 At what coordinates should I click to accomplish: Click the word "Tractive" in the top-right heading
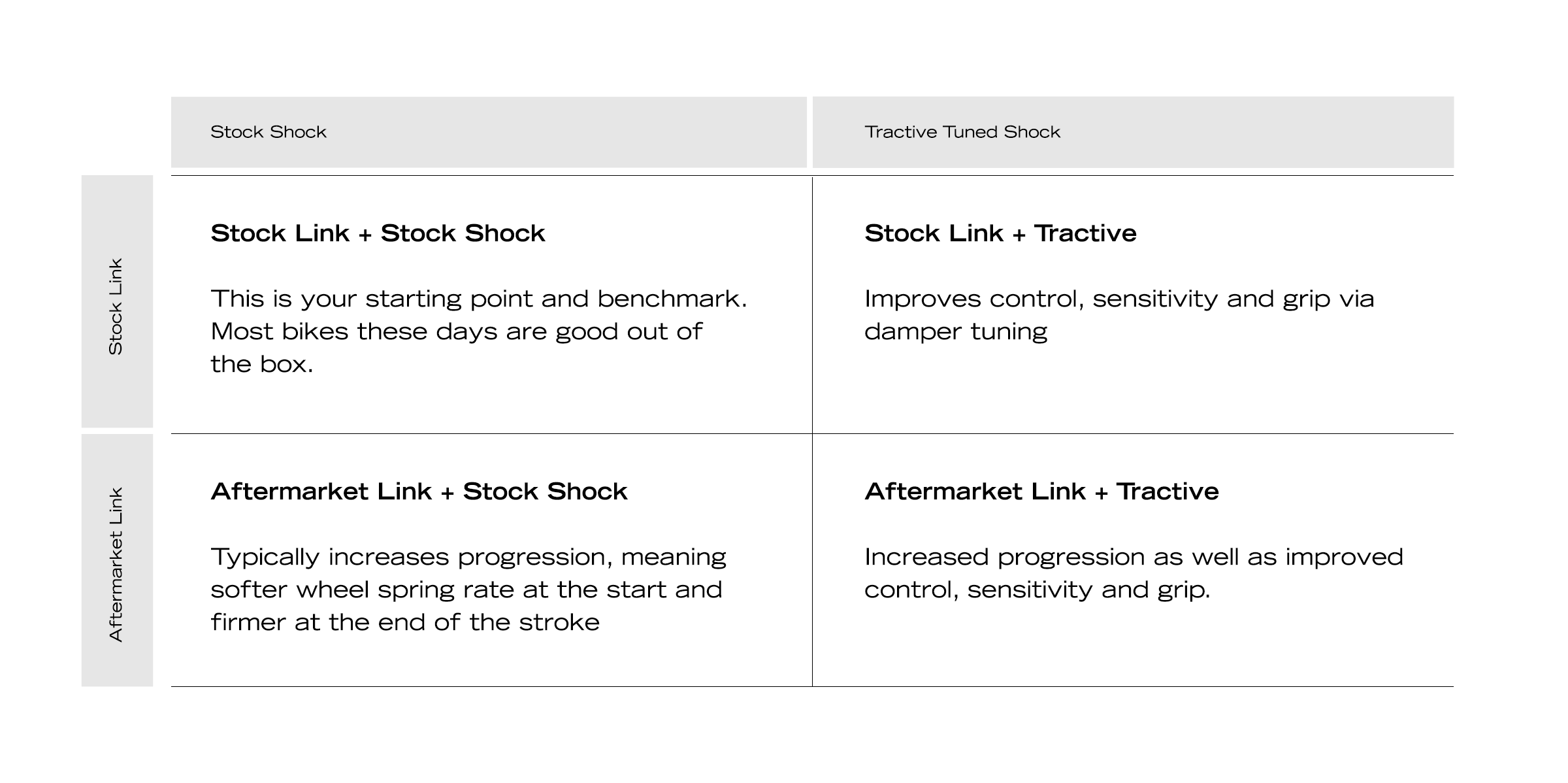(x=1085, y=233)
